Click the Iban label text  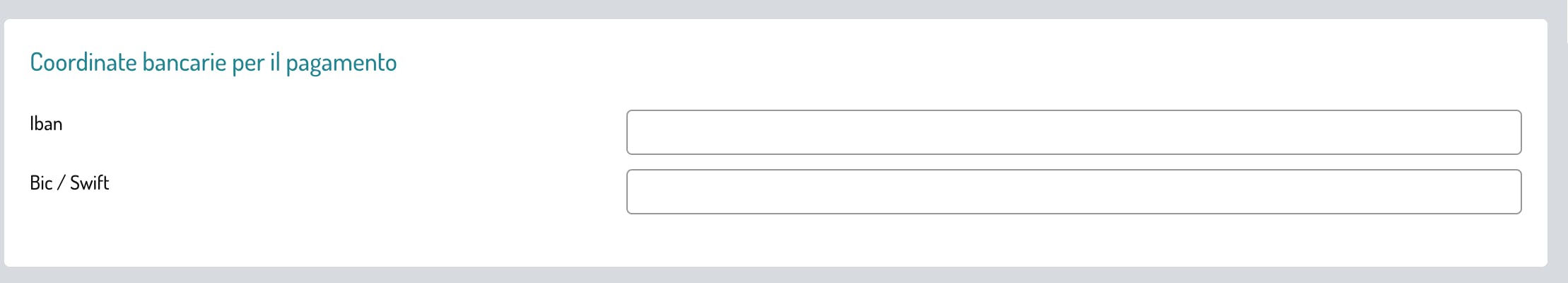(46, 124)
